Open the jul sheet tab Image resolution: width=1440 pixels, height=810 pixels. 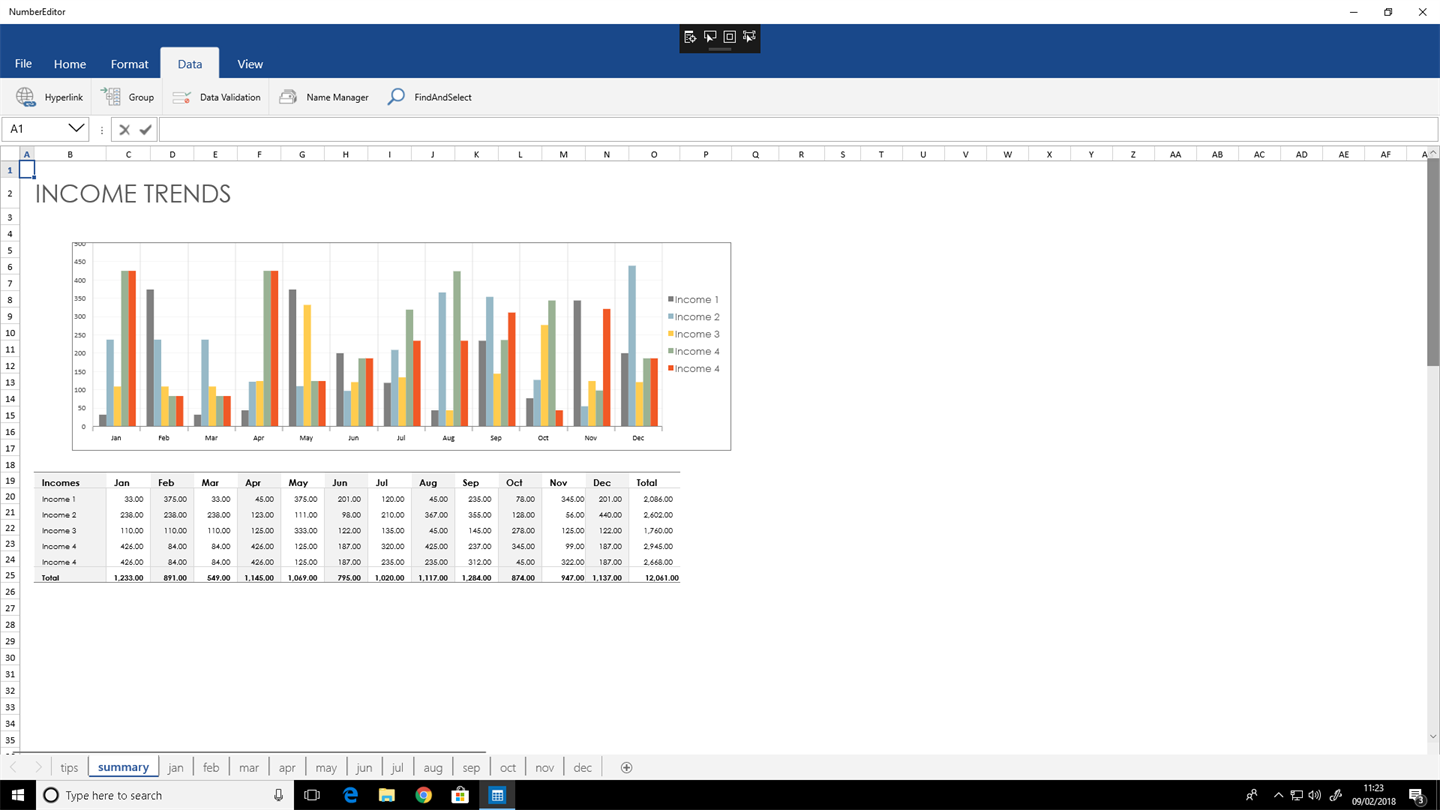[x=397, y=768]
